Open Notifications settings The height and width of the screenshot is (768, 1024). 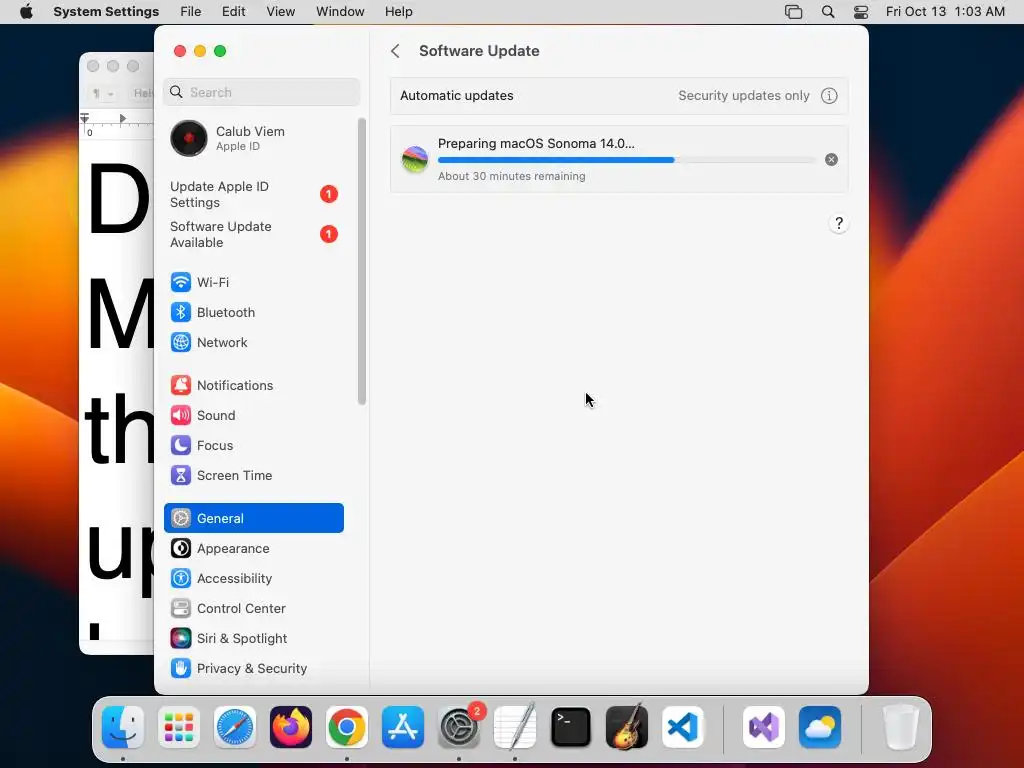[x=253, y=385]
